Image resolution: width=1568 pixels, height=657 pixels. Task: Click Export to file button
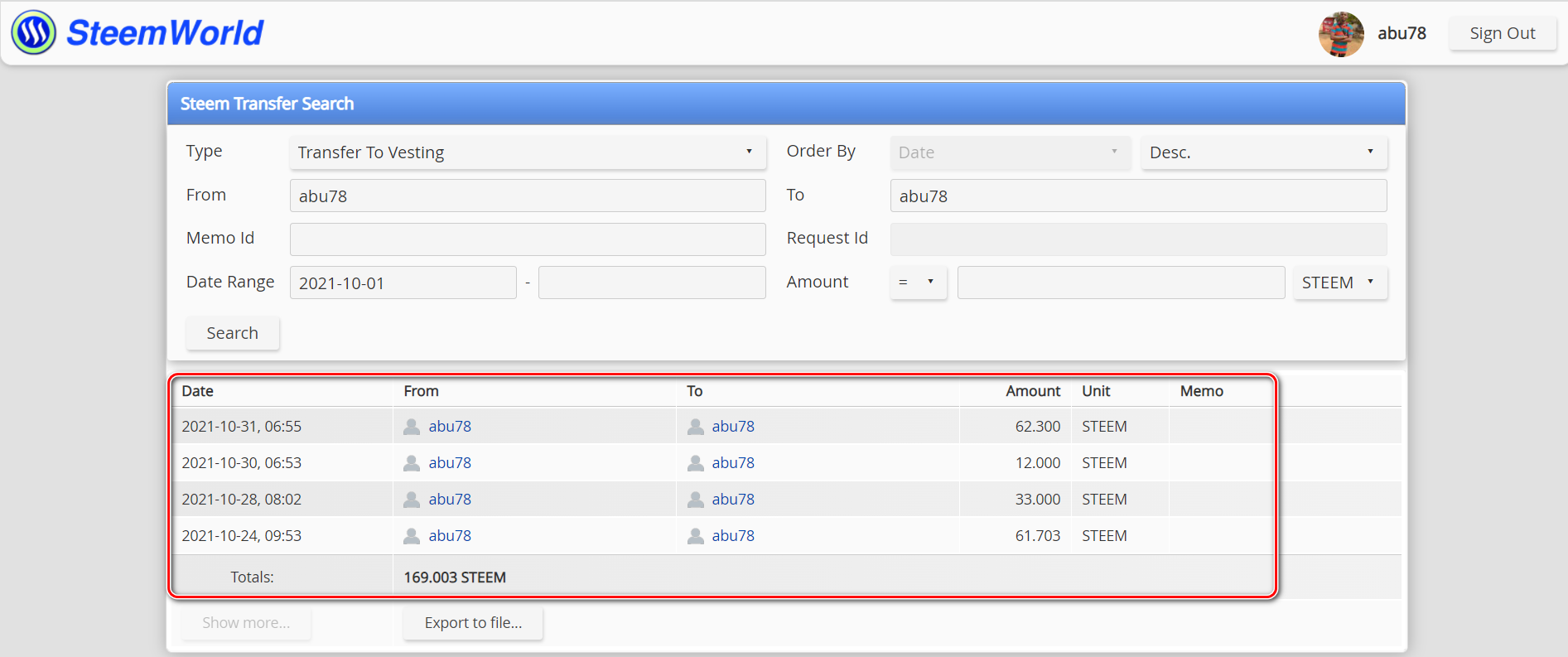coord(473,623)
